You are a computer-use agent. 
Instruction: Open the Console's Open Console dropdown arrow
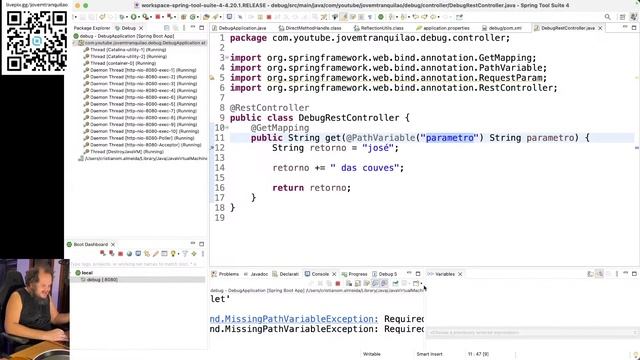click(x=421, y=283)
